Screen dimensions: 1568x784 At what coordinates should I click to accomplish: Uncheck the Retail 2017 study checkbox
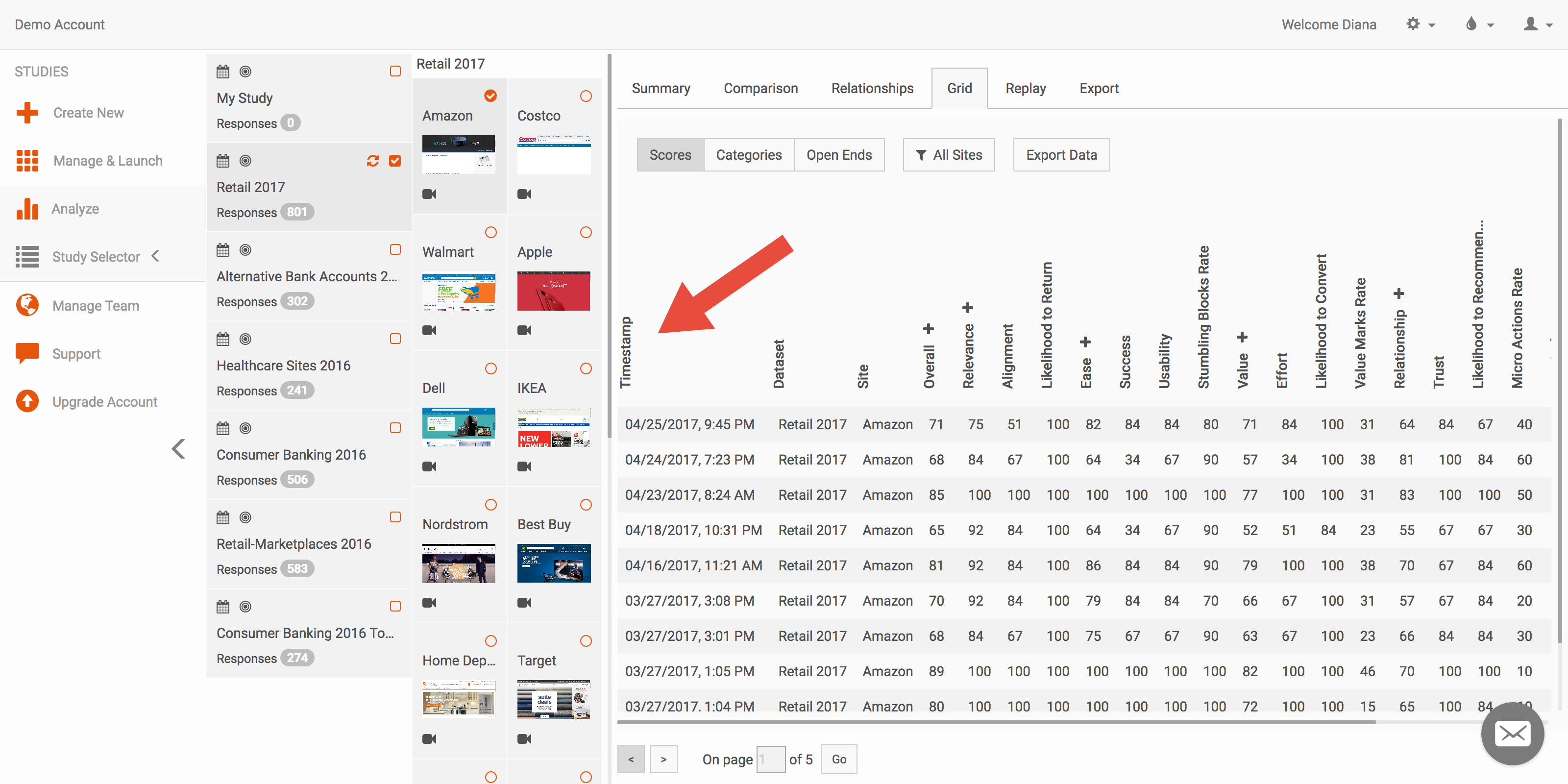[395, 161]
